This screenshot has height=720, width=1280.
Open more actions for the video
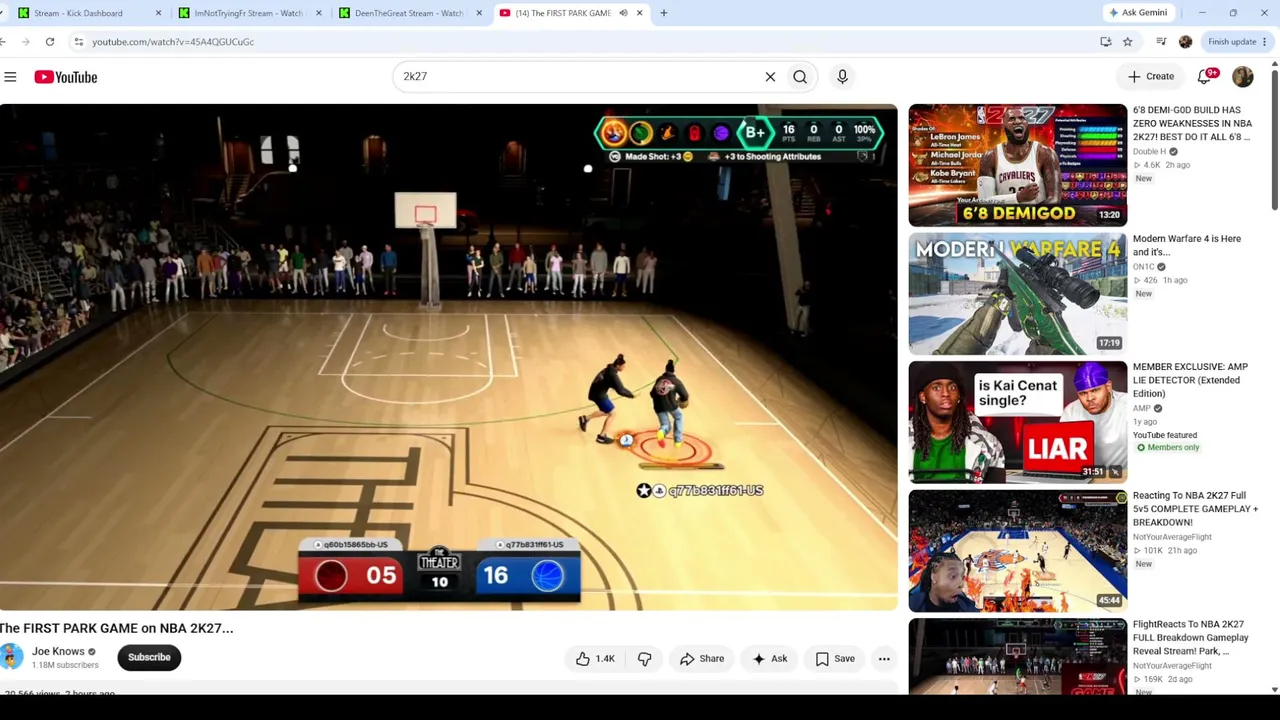point(884,658)
